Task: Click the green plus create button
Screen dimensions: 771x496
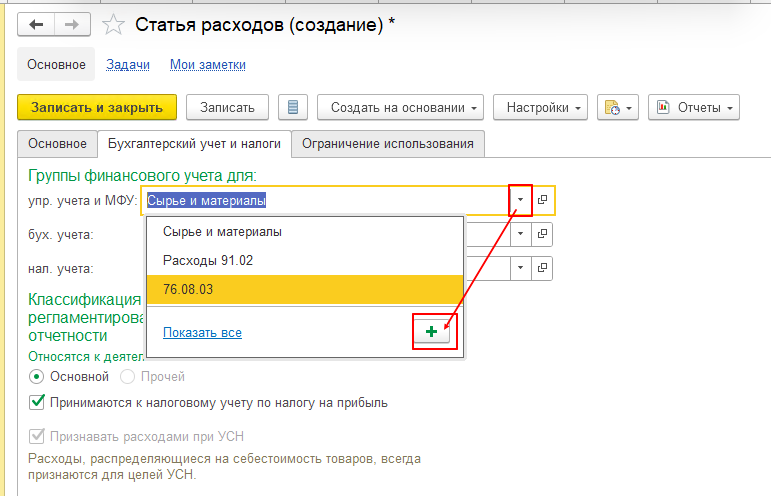Action: tap(431, 332)
